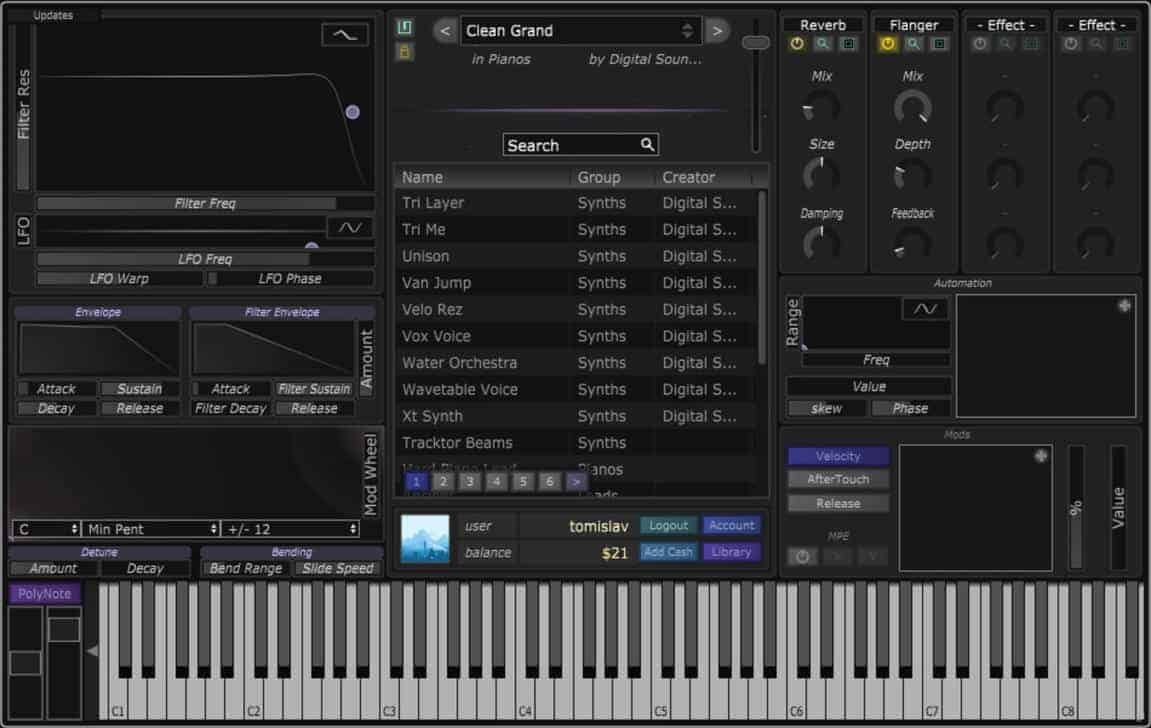Click the Automation target add icon
The image size is (1151, 728).
[1124, 305]
